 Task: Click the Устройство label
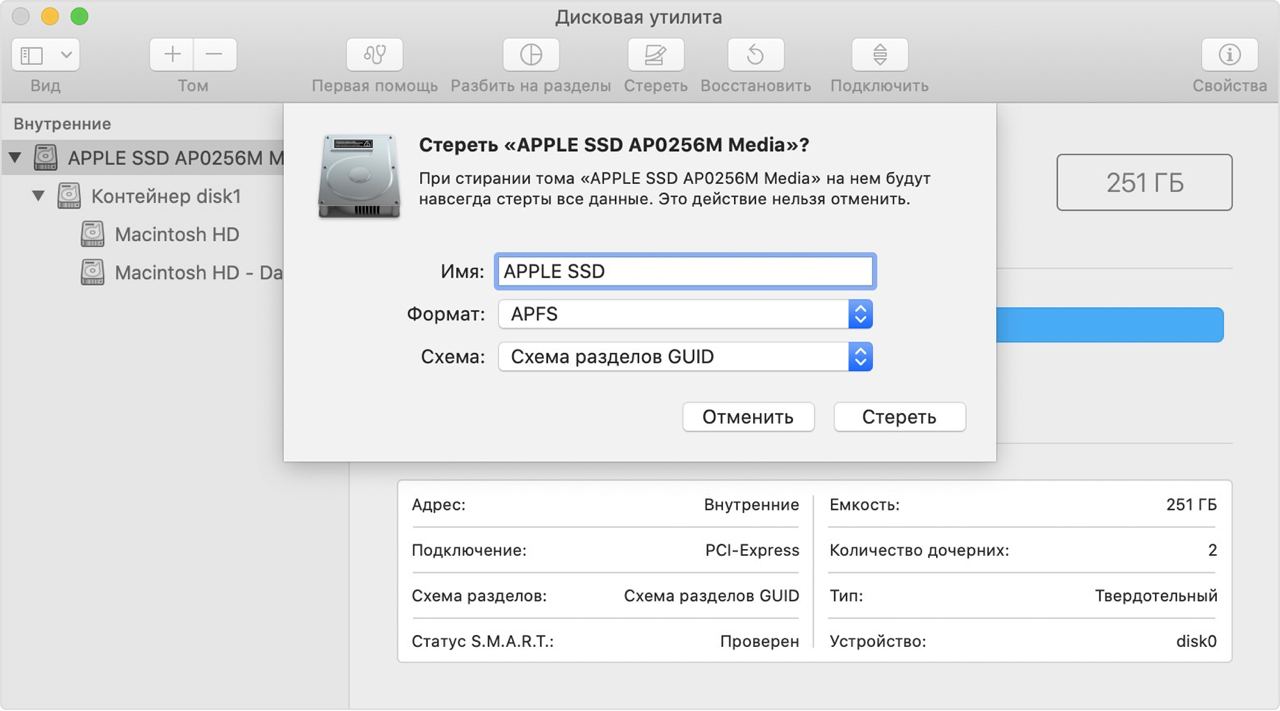click(x=878, y=641)
